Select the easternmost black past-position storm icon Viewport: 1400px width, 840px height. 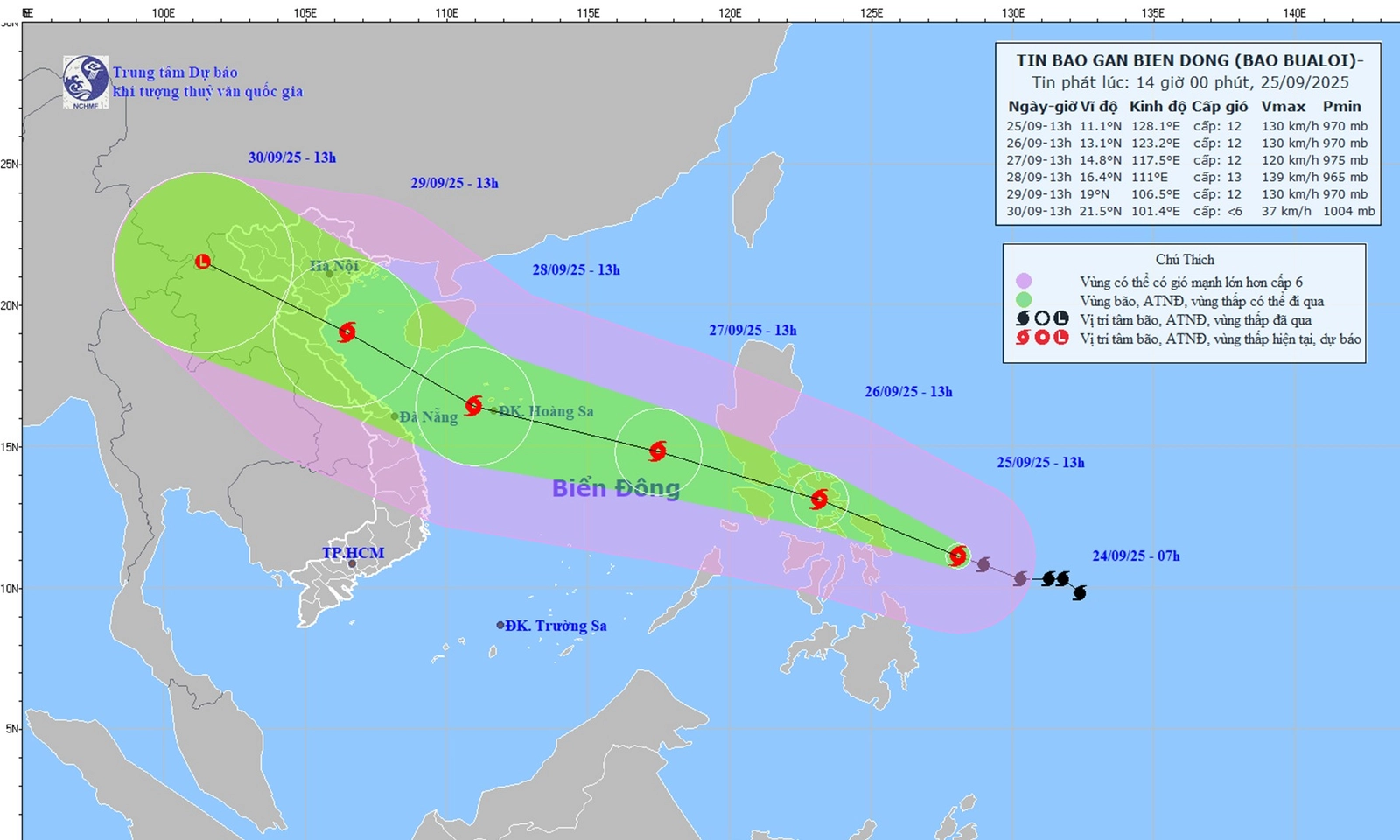click(1079, 593)
